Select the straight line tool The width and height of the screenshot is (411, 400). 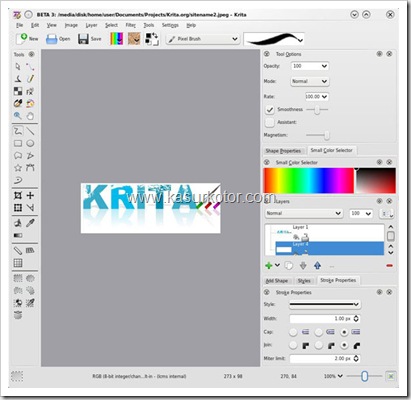pos(30,131)
